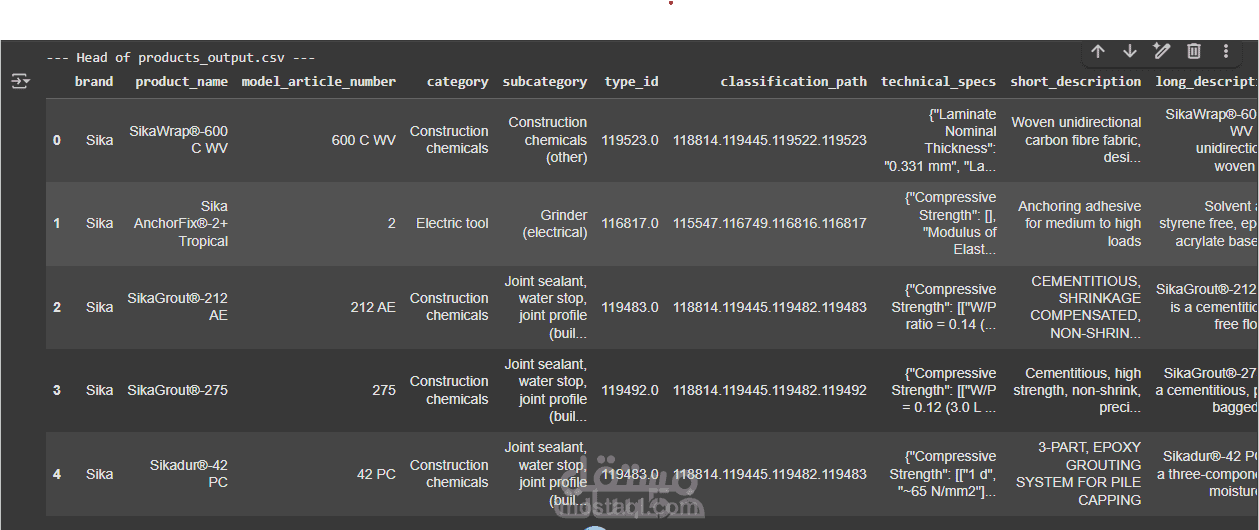Click Woven unidirectional carbon fibre fabric description
Viewport: 1259px width, 530px height.
pyautogui.click(x=1076, y=140)
